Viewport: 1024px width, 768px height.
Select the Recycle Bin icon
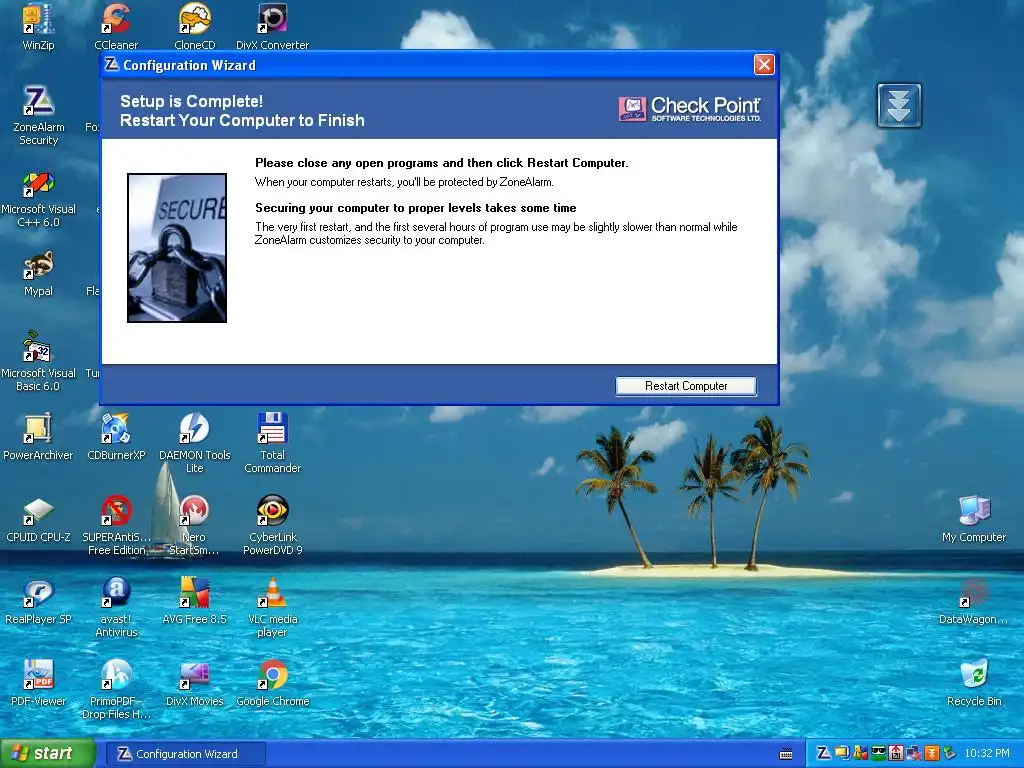click(974, 683)
